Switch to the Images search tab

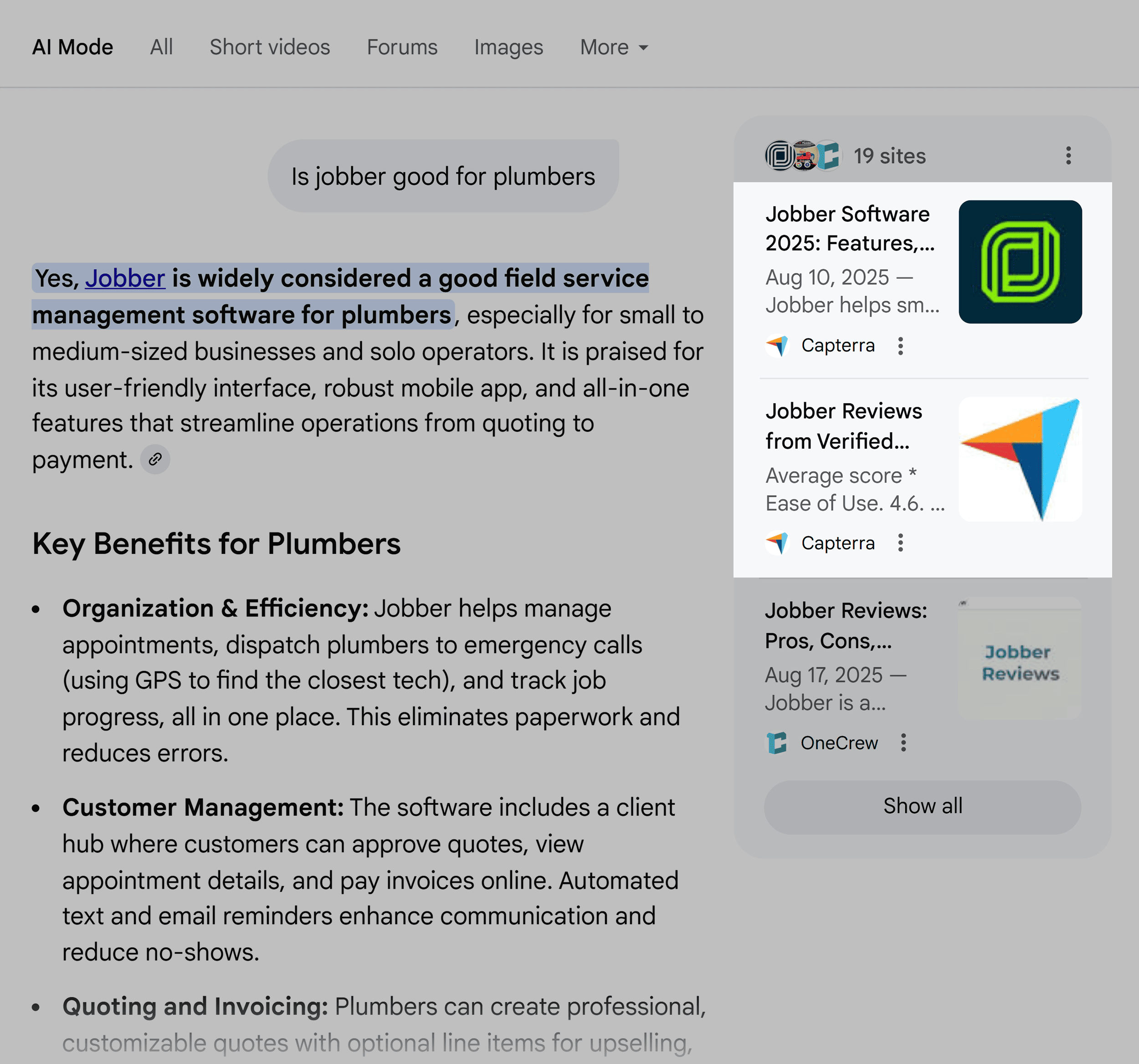pyautogui.click(x=508, y=47)
